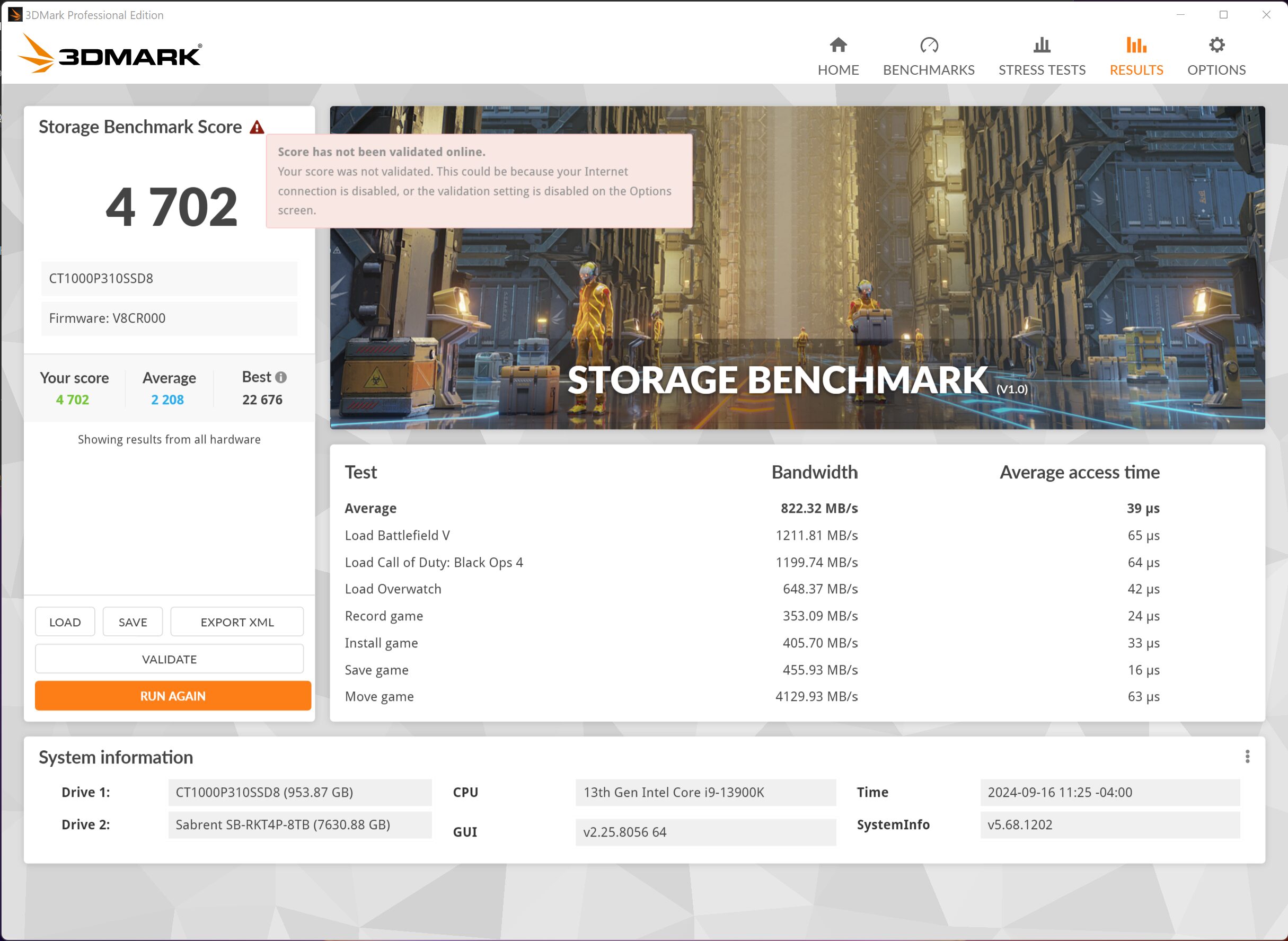
Task: Click the Sabrent SB-RKT4P-8TB drive field
Action: 299,825
